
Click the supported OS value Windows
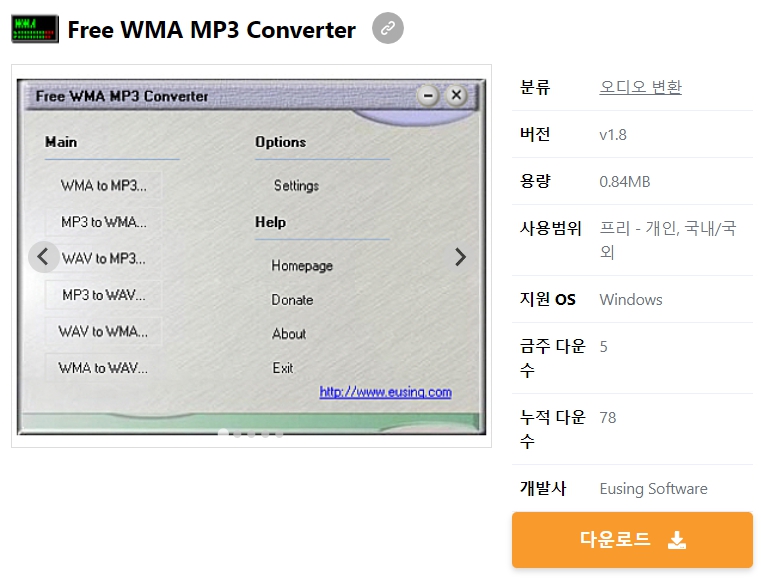pyautogui.click(x=631, y=299)
